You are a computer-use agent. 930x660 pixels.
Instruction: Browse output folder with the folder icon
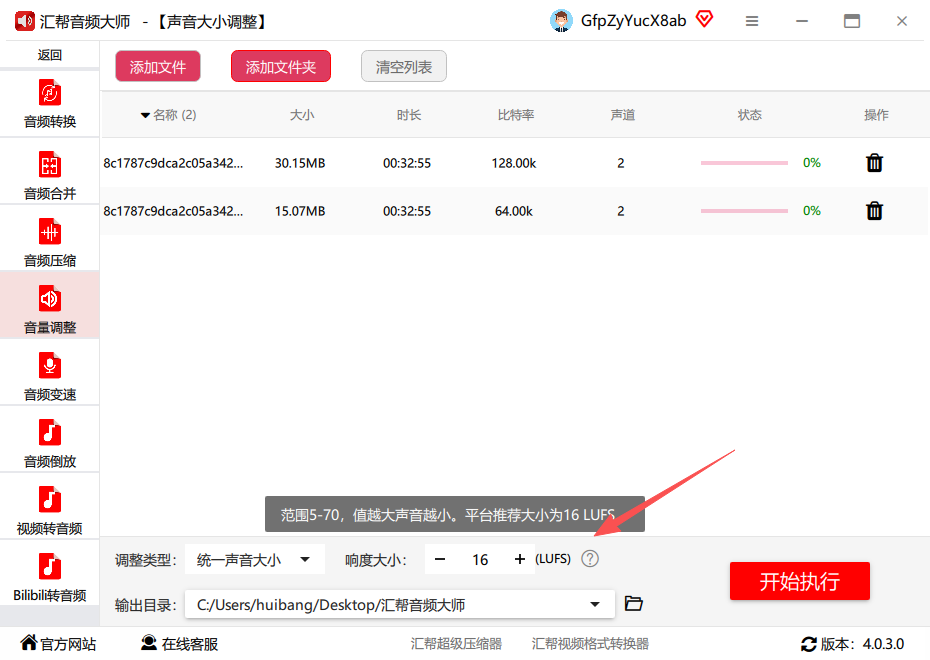(633, 604)
